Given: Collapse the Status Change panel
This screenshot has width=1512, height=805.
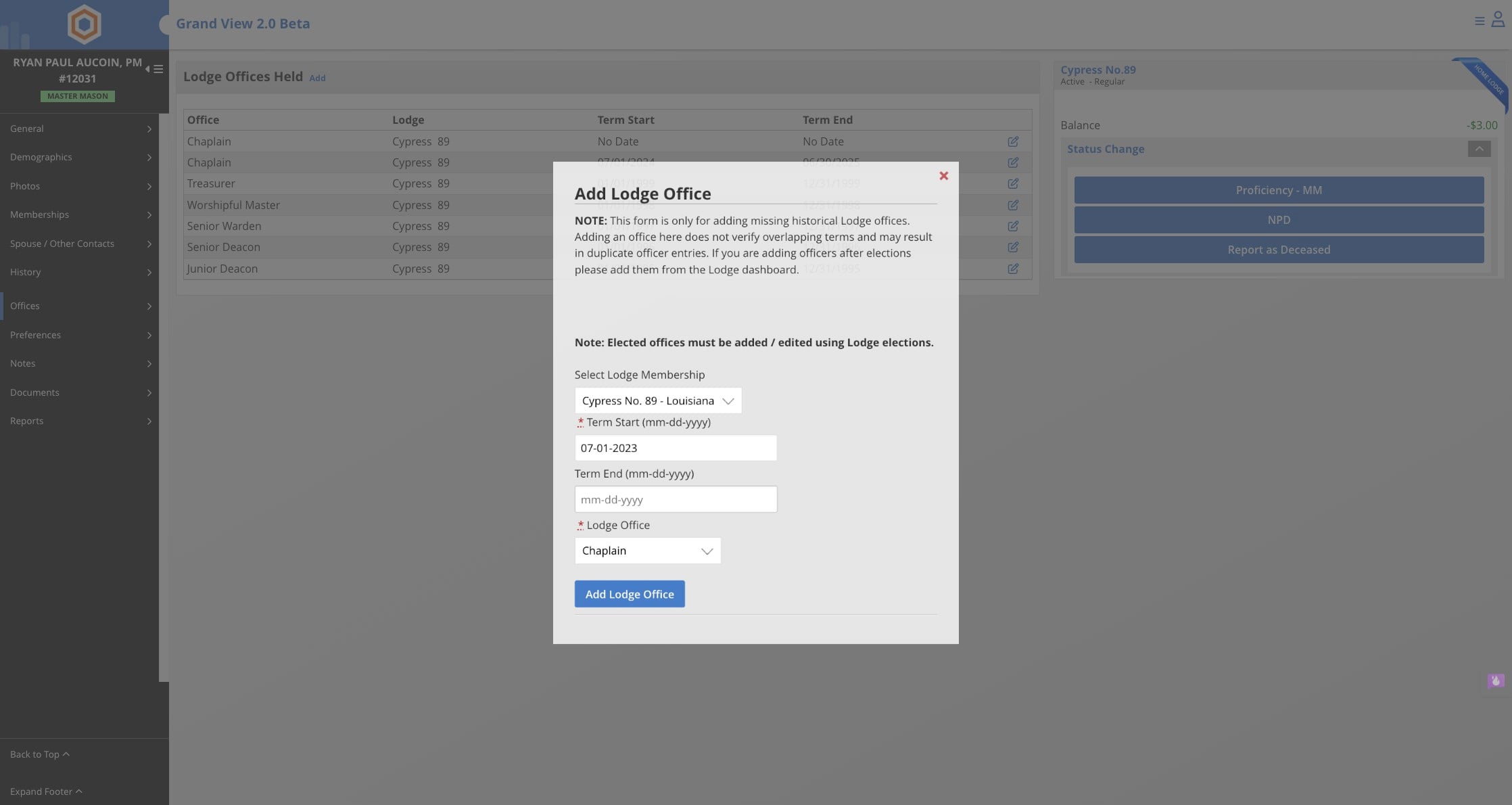Looking at the screenshot, I should click(x=1479, y=149).
